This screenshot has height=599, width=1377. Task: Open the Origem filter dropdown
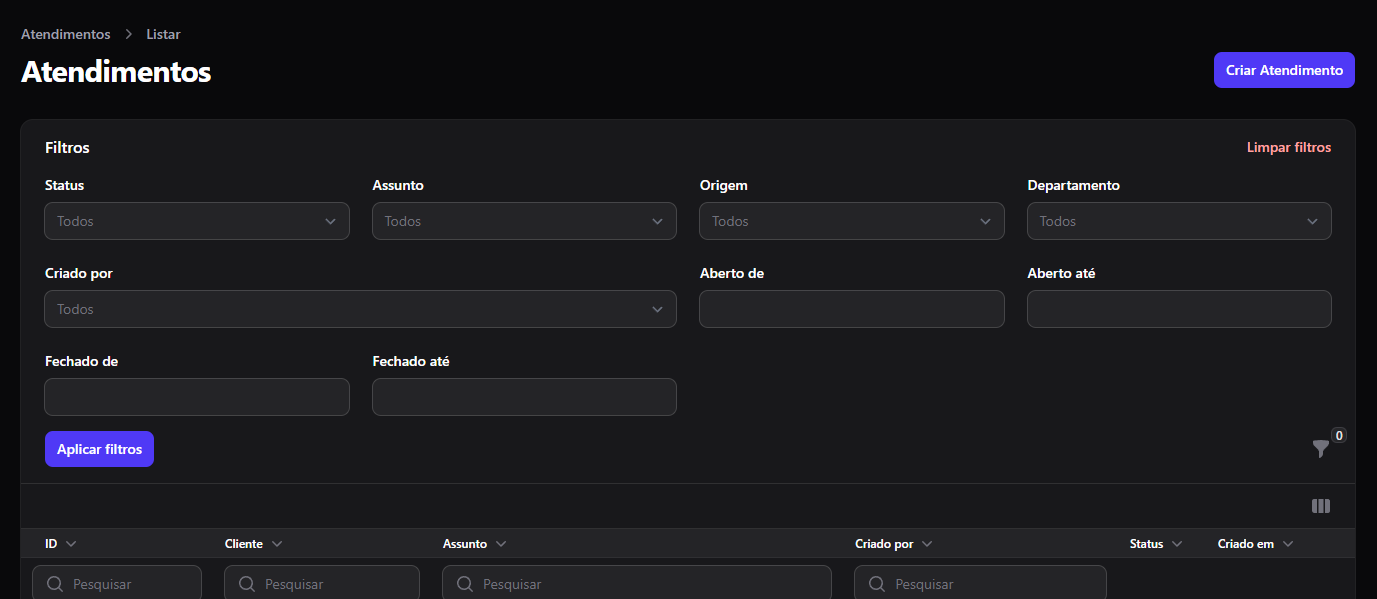pos(852,221)
